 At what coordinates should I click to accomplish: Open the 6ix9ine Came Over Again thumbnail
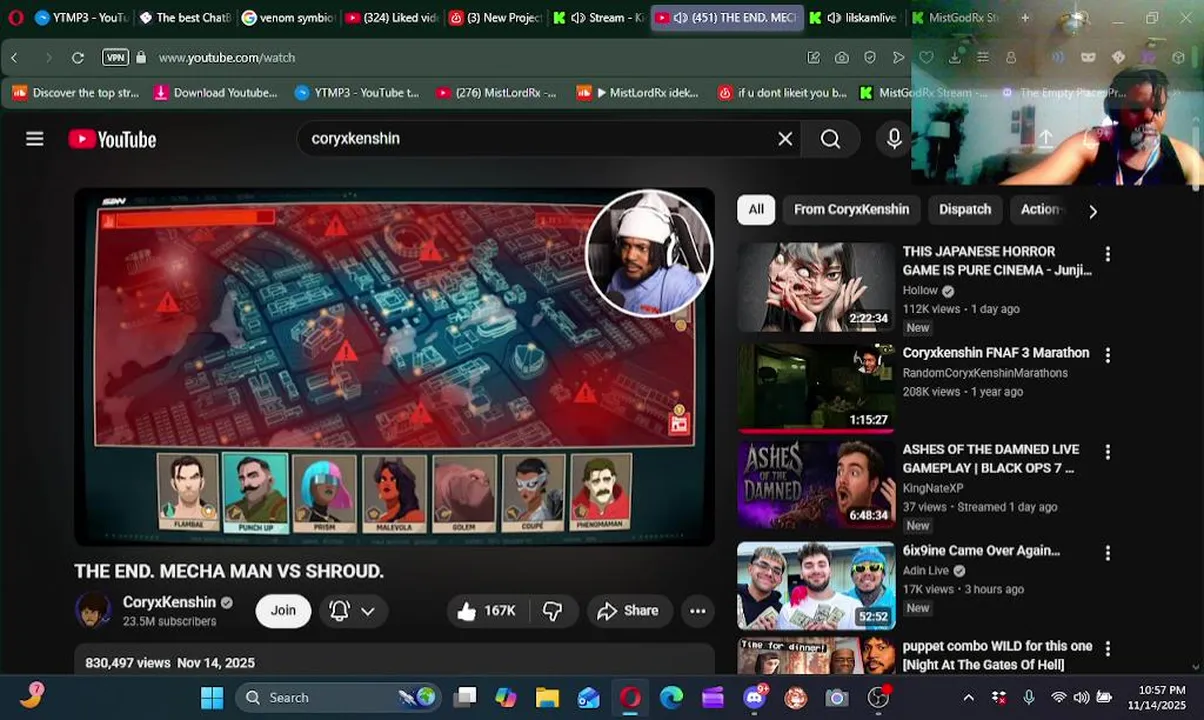tap(816, 586)
